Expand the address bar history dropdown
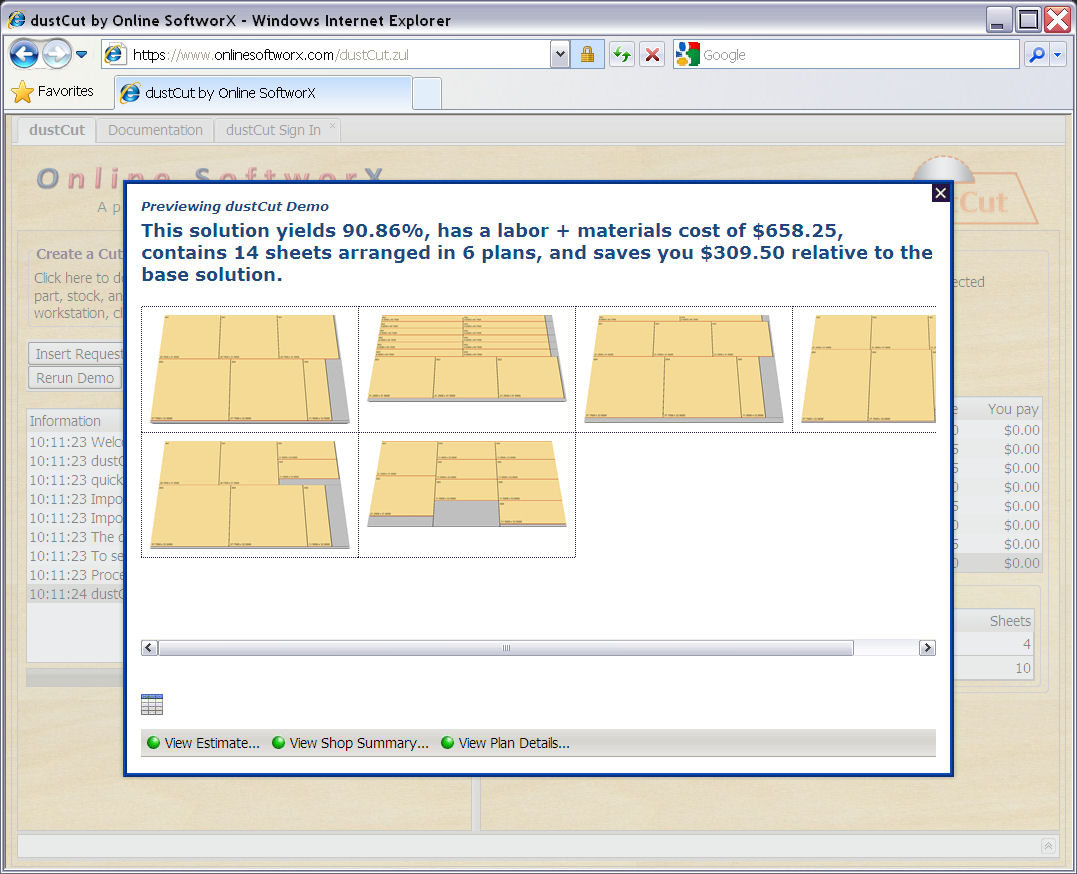Image resolution: width=1077 pixels, height=874 pixels. pyautogui.click(x=560, y=54)
